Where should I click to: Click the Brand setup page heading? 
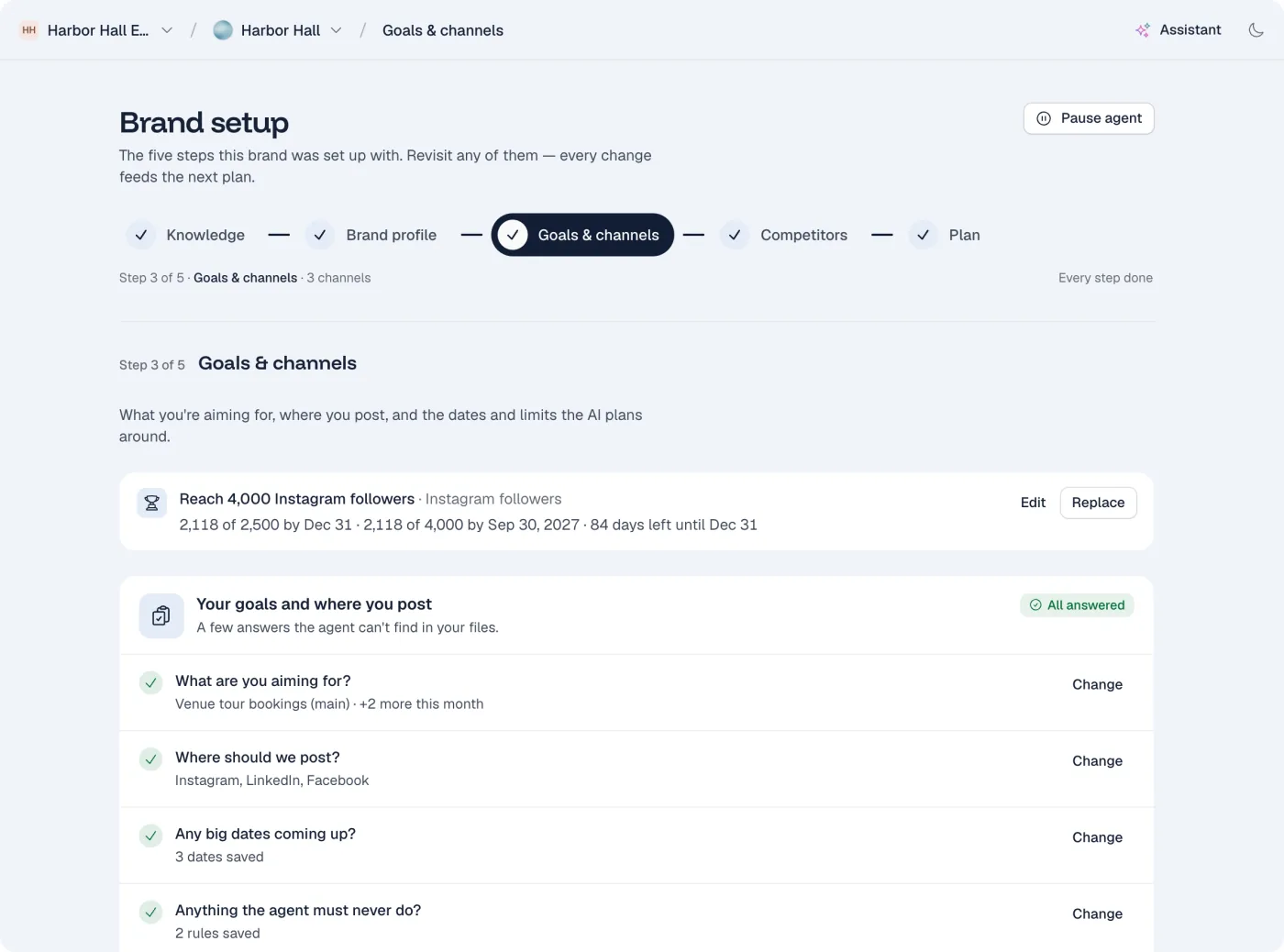coord(204,123)
